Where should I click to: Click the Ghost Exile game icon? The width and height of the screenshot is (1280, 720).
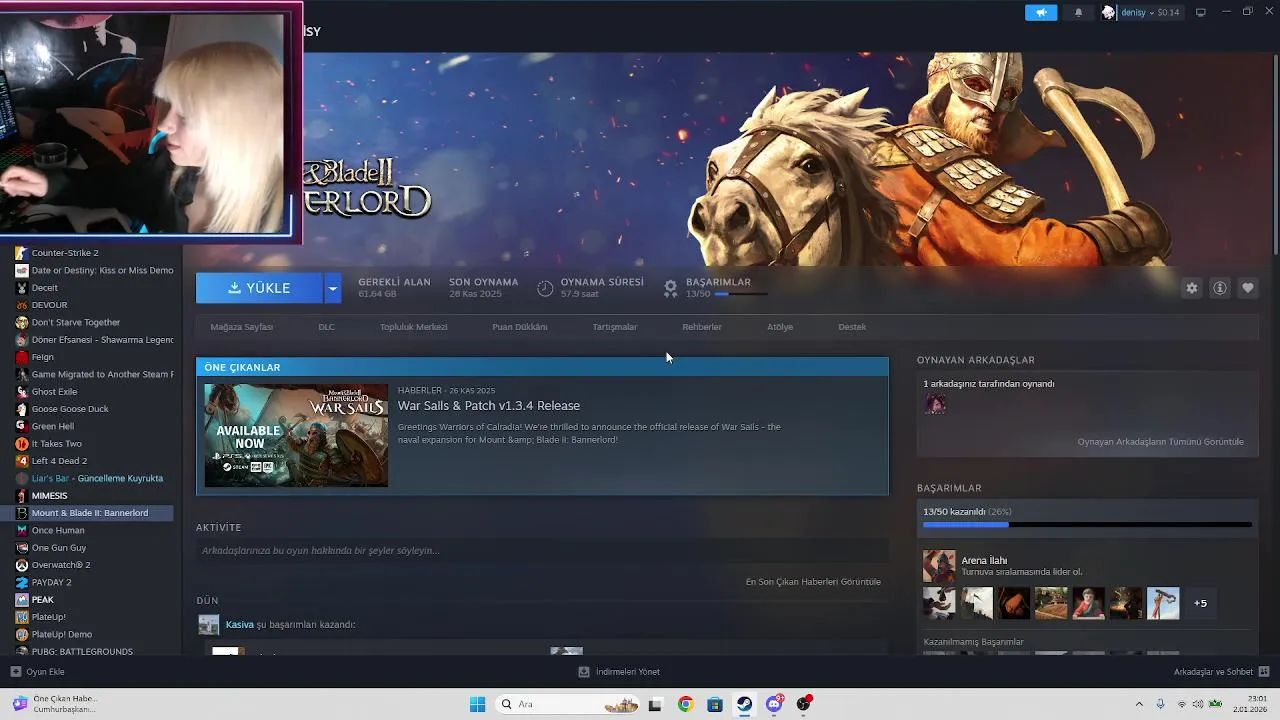coord(22,392)
